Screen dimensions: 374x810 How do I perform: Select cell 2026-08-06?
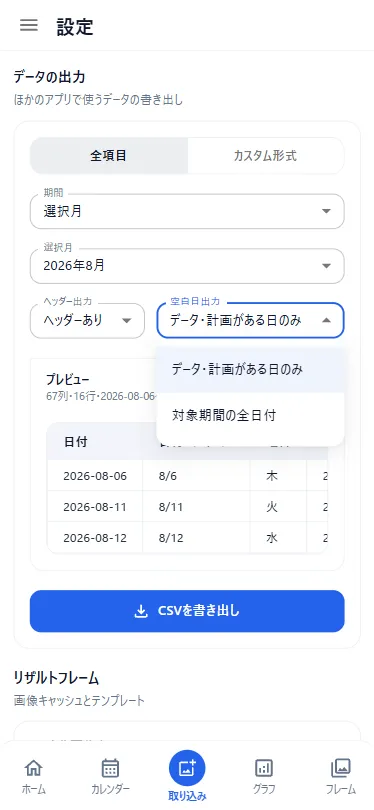coord(95,476)
